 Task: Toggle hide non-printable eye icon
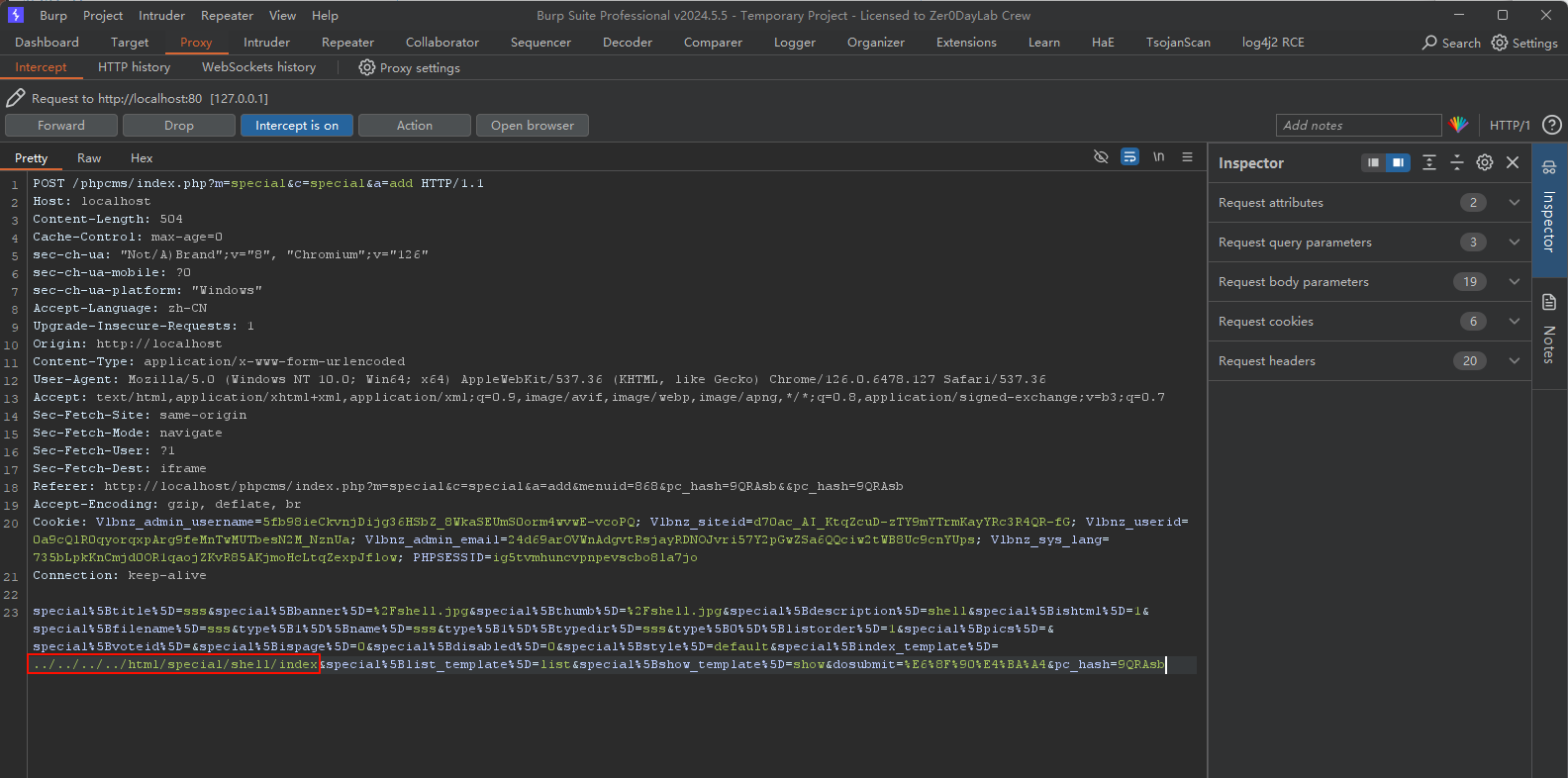pos(1101,157)
